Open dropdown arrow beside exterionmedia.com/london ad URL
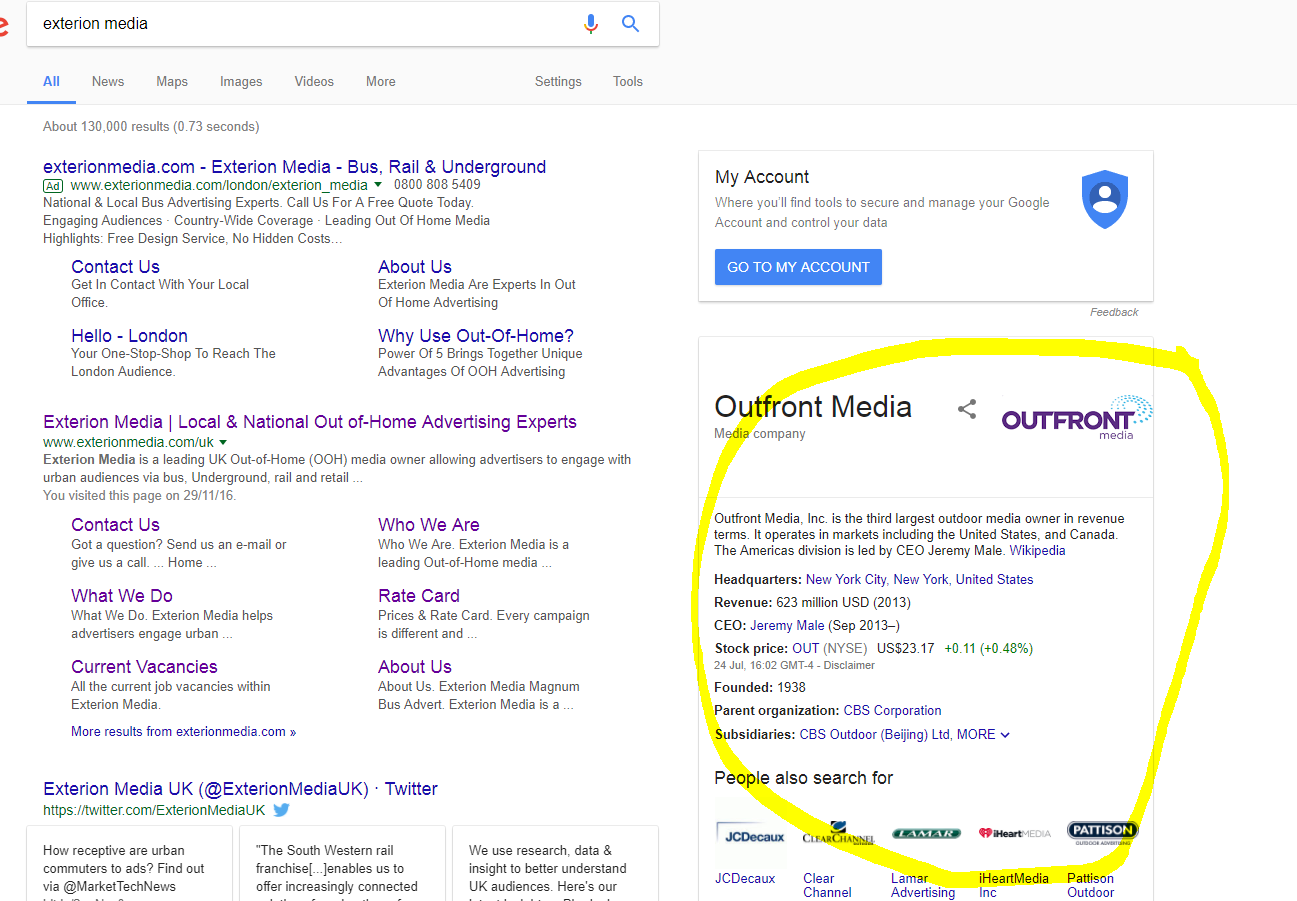 pyautogui.click(x=378, y=185)
